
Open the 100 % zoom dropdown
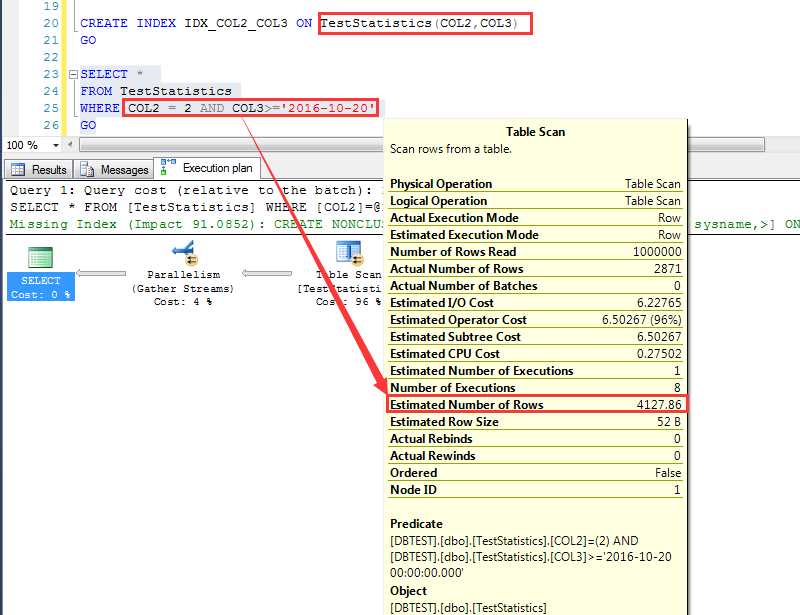(x=56, y=145)
